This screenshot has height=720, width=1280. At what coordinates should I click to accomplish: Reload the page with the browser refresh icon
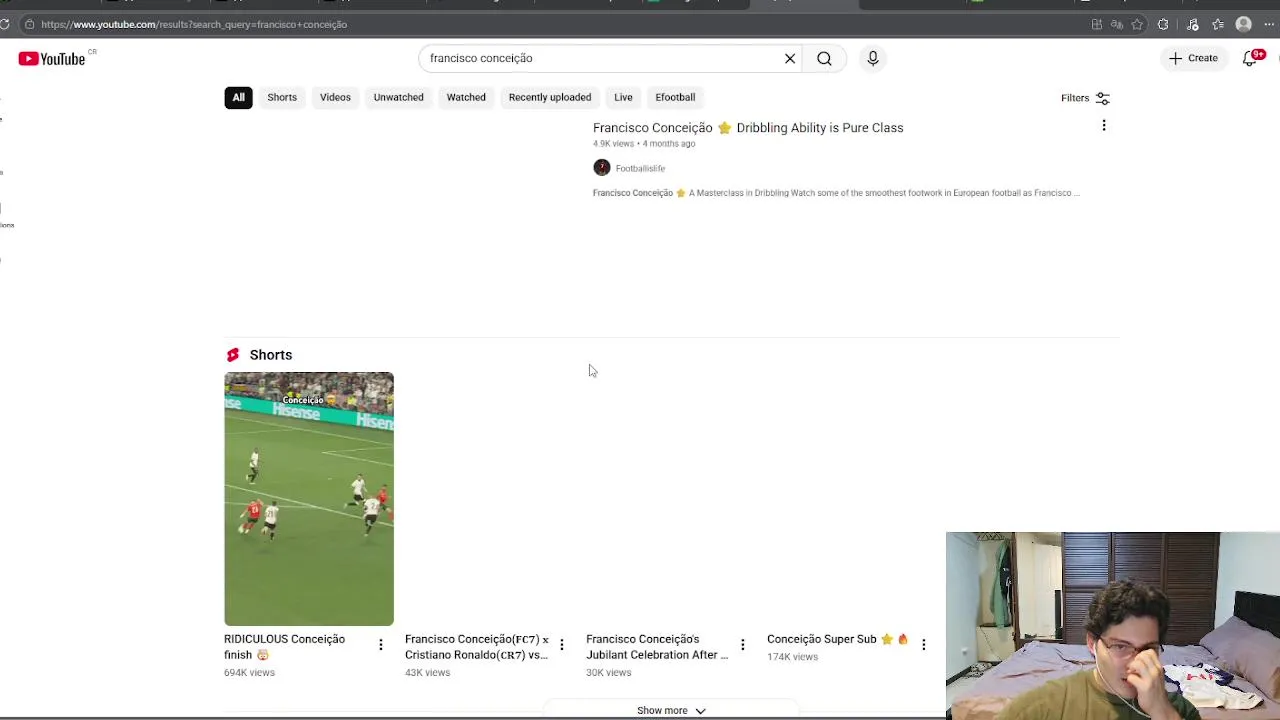(5, 24)
